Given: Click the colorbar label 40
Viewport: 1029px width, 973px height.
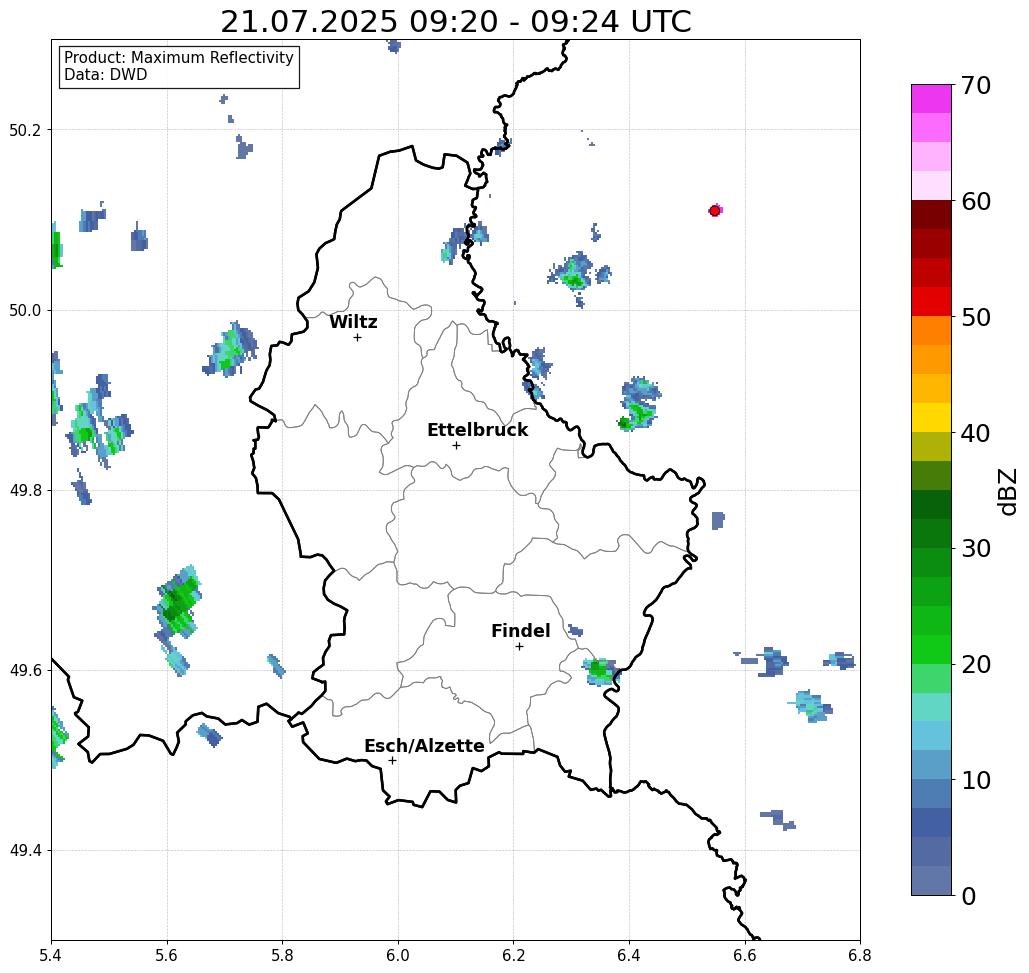Looking at the screenshot, I should click(x=975, y=433).
